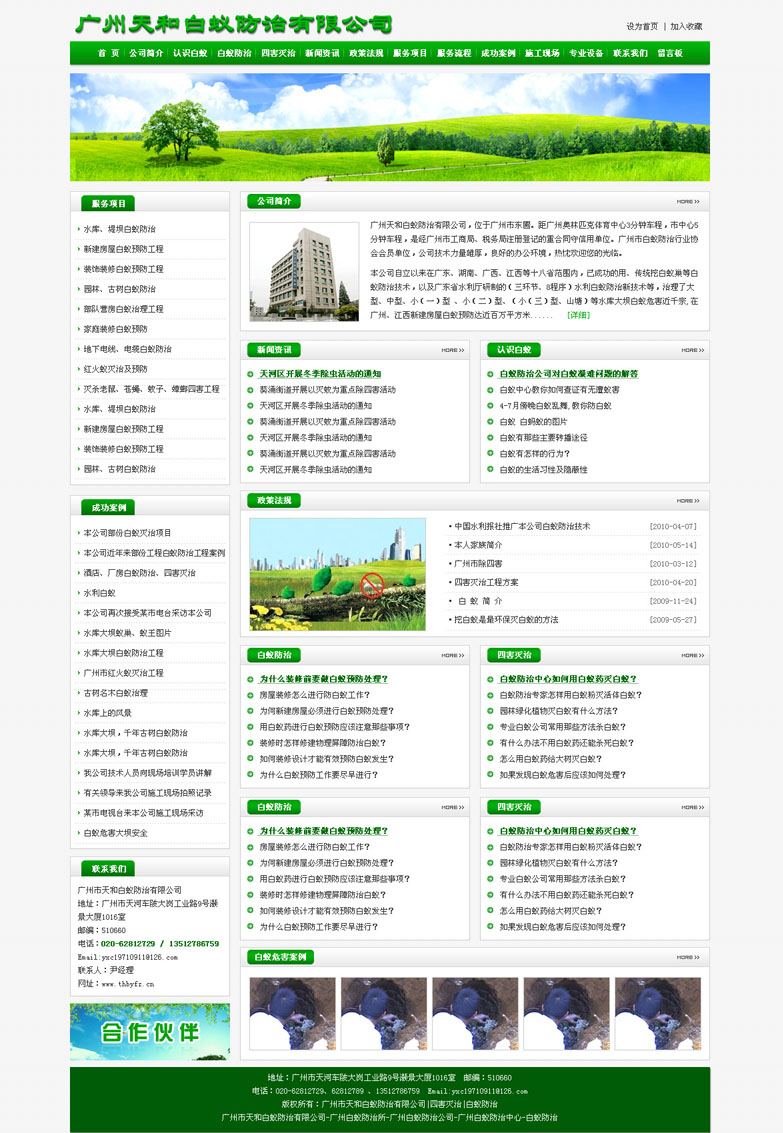Click the 合作伙伴 banner image
783x1133 pixels.
point(150,1031)
